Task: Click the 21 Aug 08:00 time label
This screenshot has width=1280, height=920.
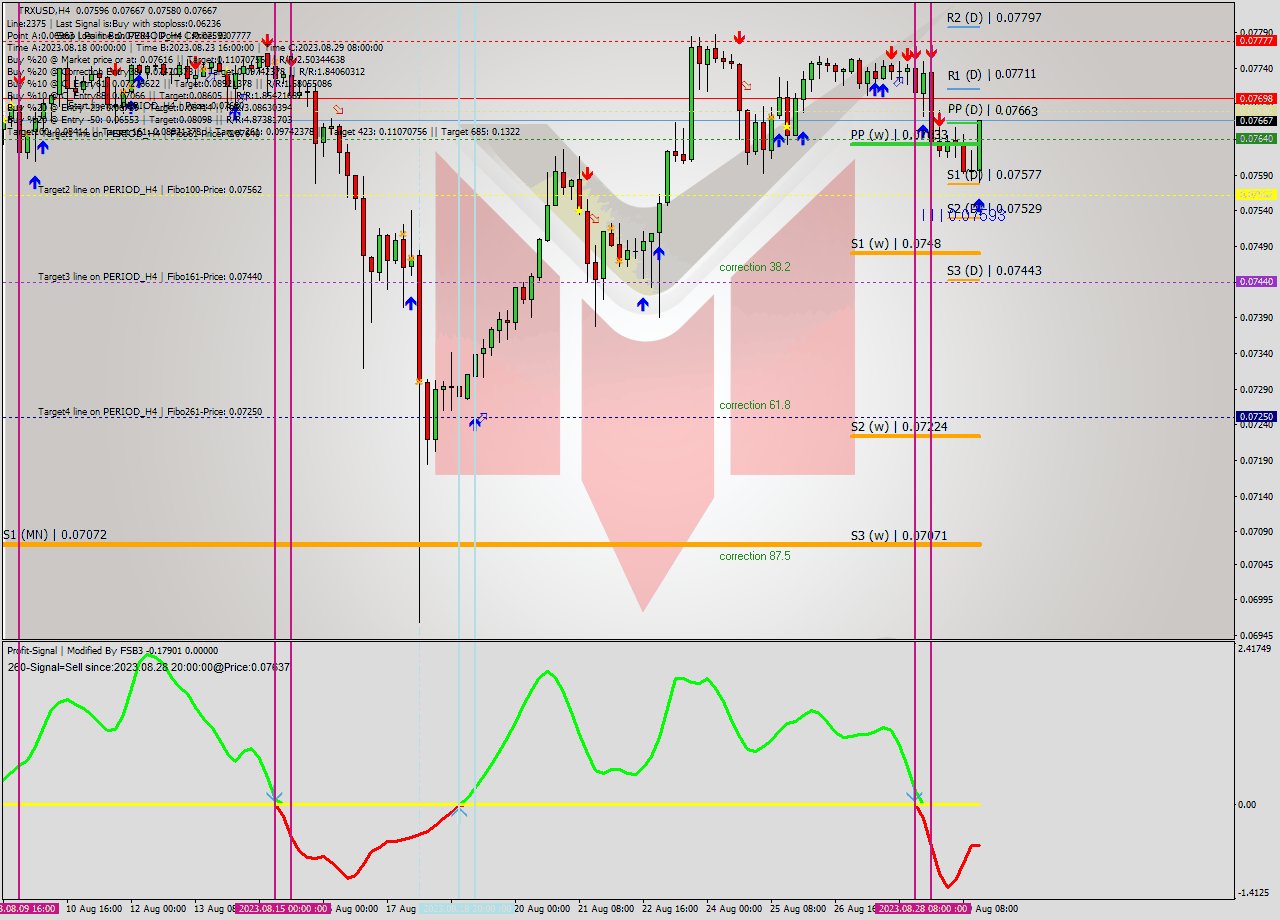Action: [x=606, y=909]
